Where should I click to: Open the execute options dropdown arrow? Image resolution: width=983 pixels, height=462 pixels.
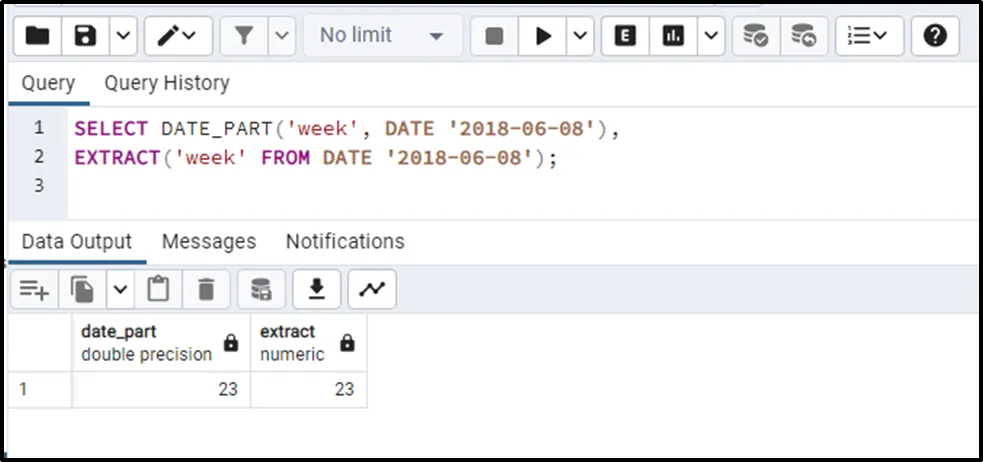tap(581, 36)
